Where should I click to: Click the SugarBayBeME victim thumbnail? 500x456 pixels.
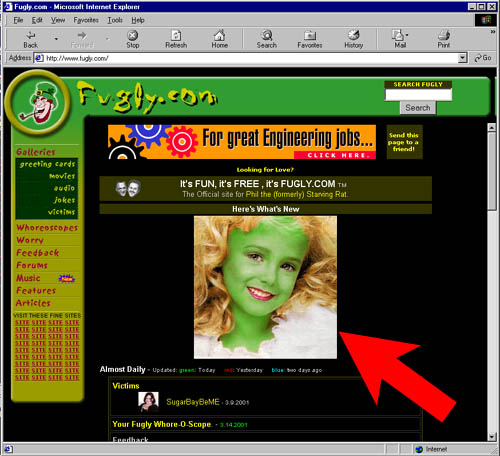point(148,402)
